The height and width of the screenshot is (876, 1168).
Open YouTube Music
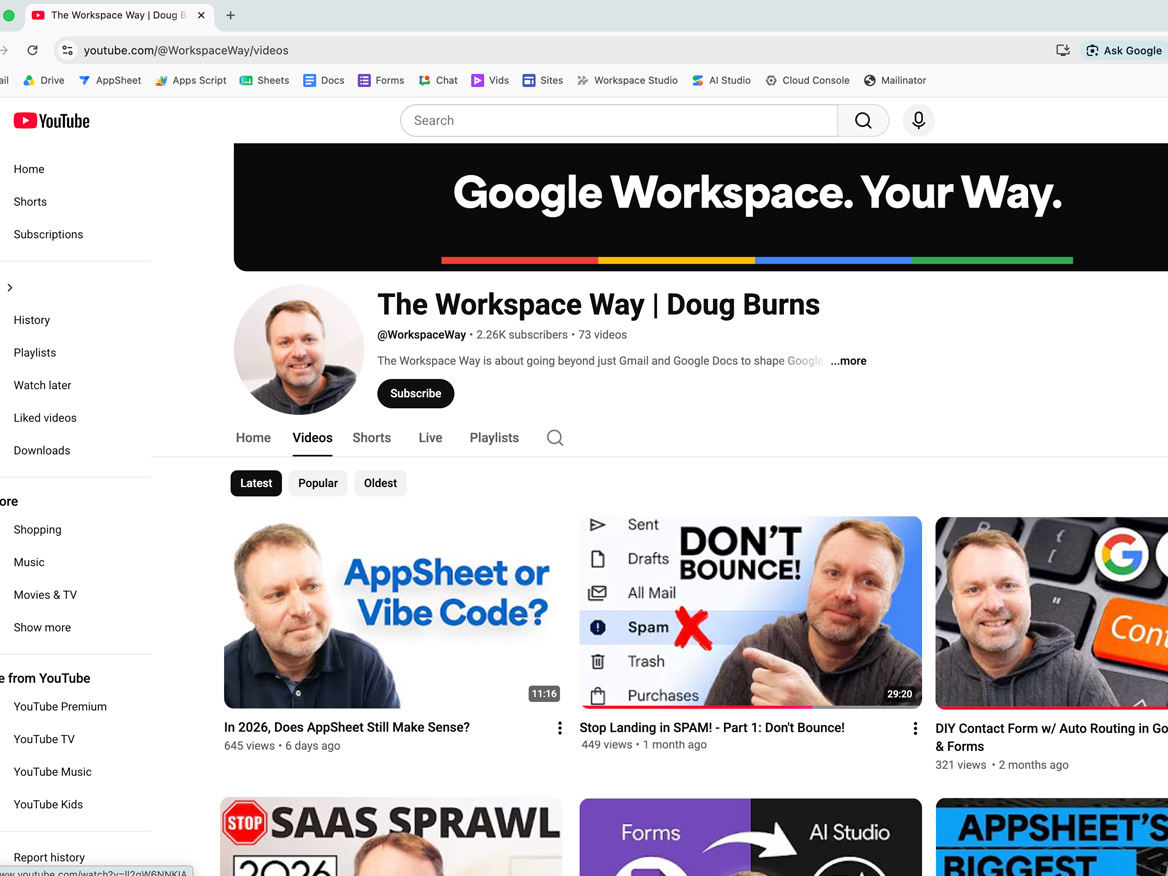tap(52, 772)
